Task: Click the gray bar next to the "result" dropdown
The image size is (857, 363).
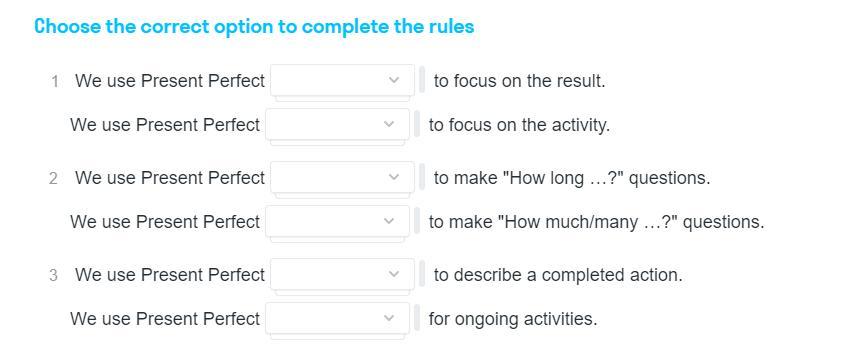Action: pyautogui.click(x=422, y=80)
